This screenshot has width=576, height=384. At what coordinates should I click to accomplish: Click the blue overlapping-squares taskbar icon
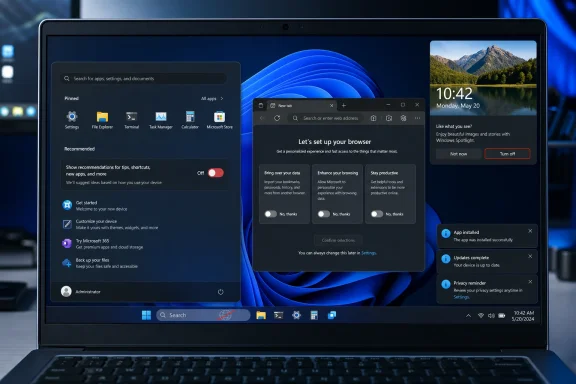332,315
